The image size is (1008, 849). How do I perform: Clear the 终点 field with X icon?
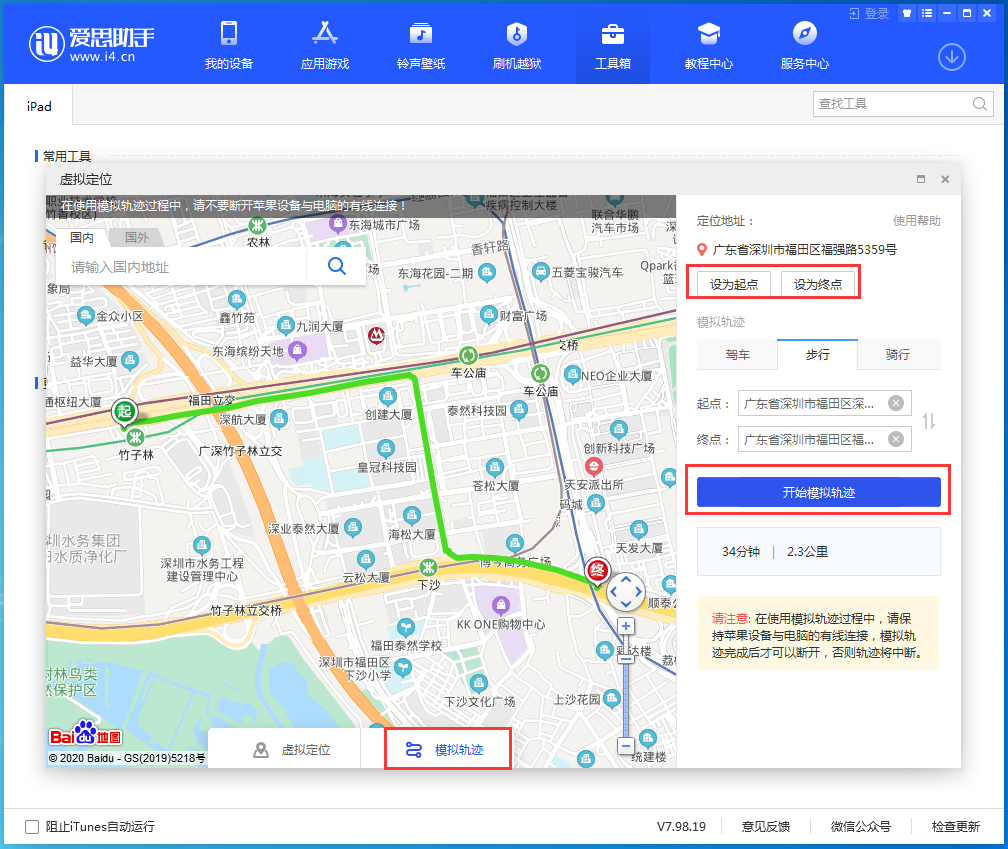(896, 439)
